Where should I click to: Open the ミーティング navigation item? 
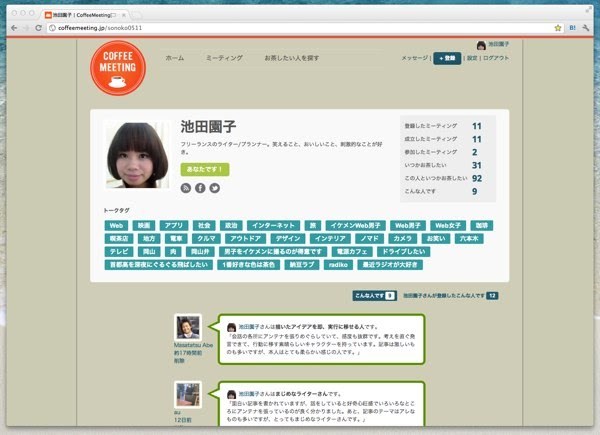224,59
